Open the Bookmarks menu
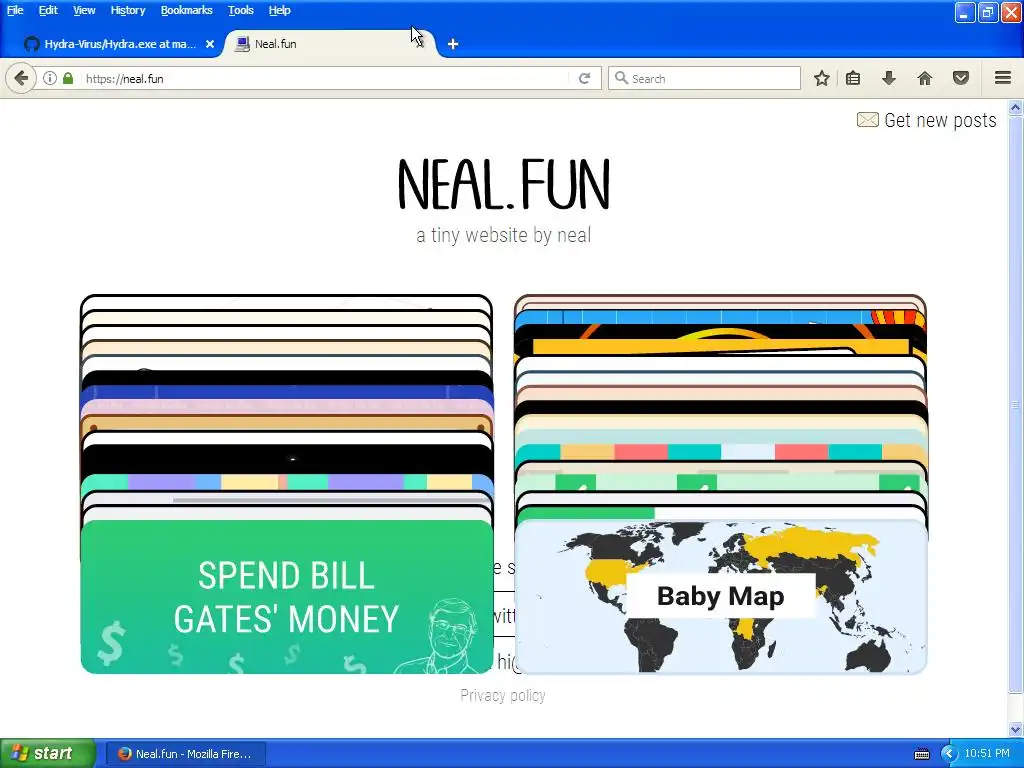Viewport: 1024px width, 768px height. [186, 10]
